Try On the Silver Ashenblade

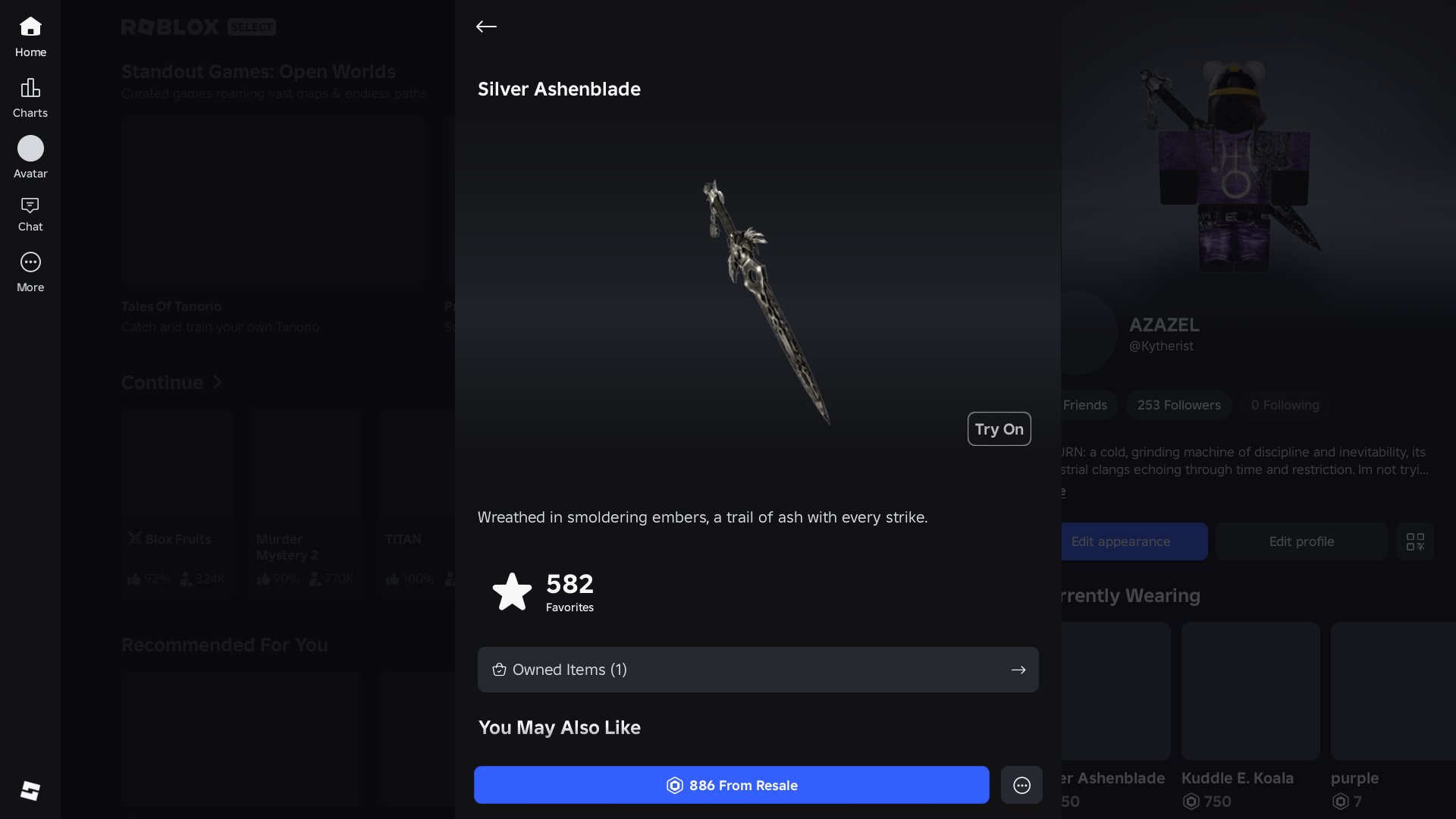[x=999, y=429]
